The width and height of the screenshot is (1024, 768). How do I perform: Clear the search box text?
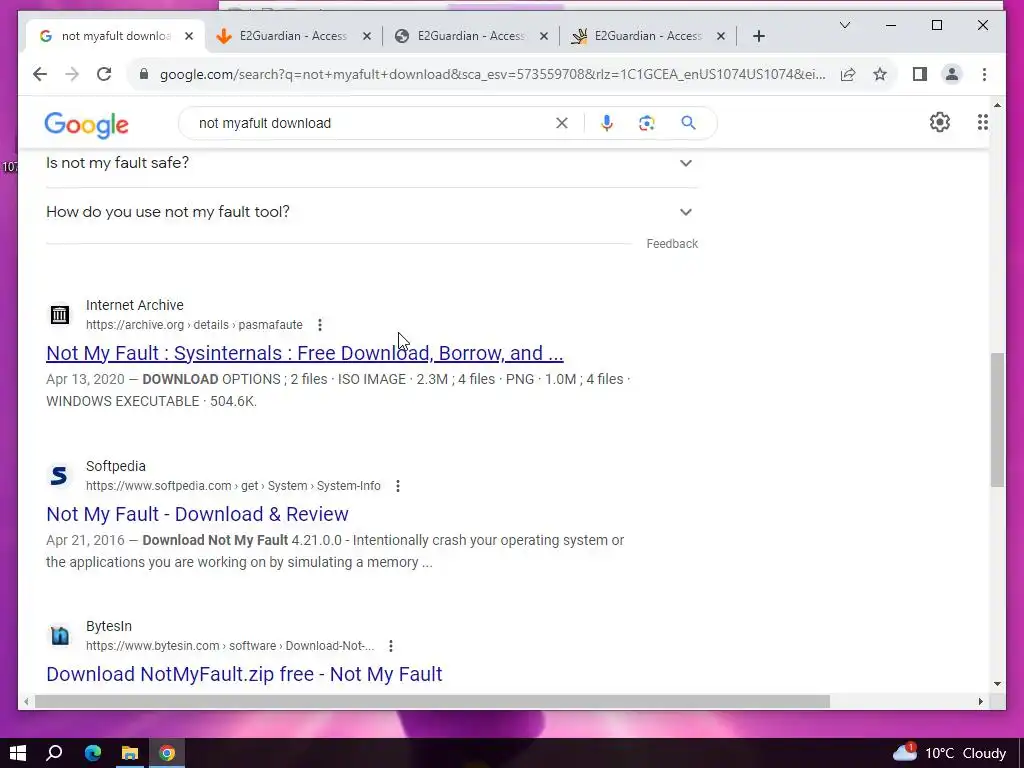(x=562, y=123)
